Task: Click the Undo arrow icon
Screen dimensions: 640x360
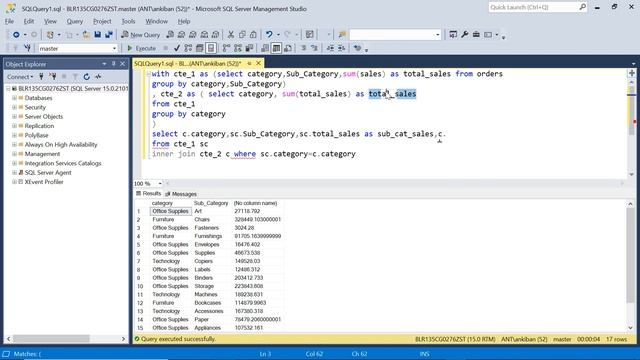Action: 269,35
